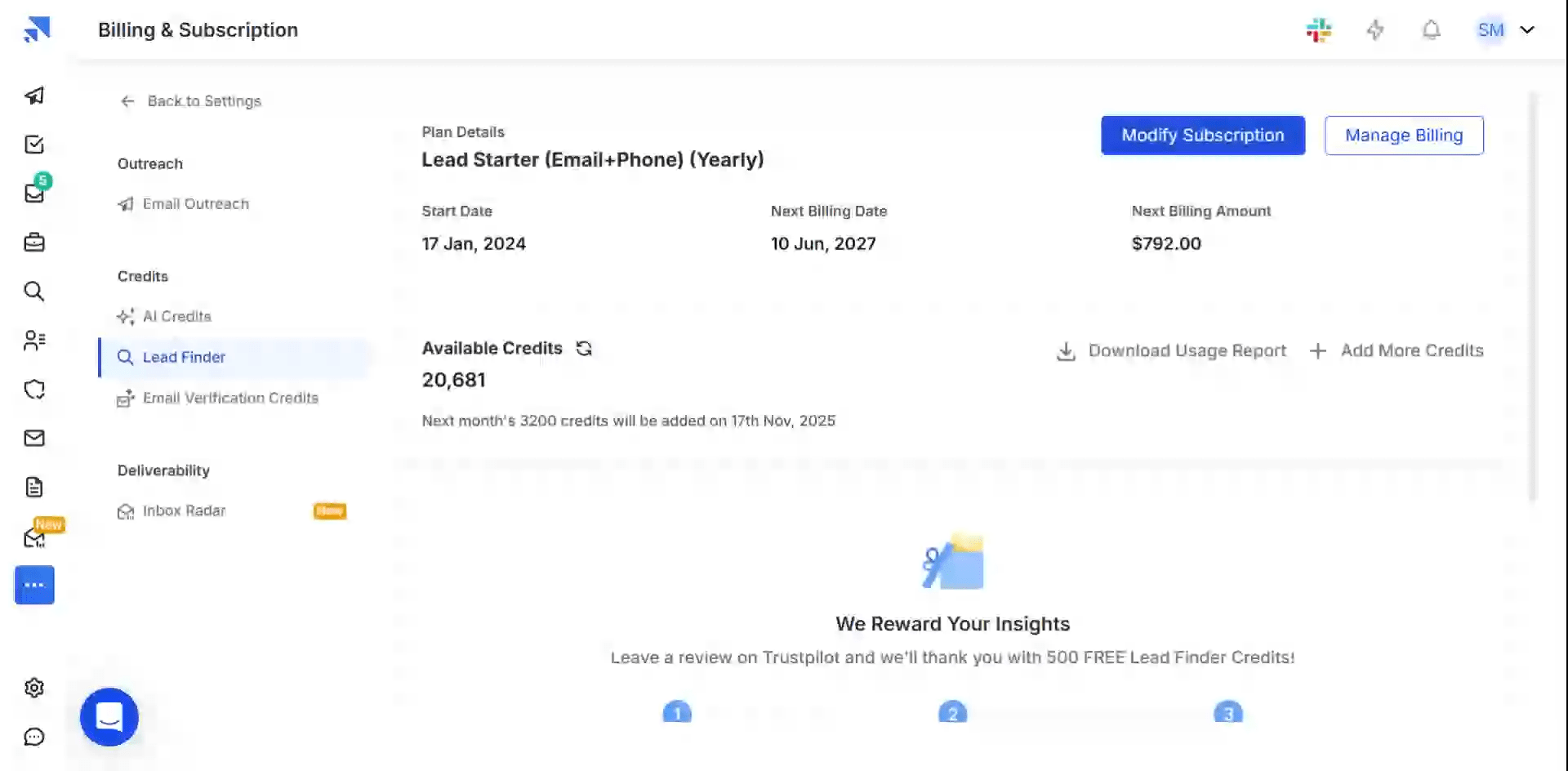This screenshot has height=771, width=1568.
Task: Expand the SM account dropdown chevron
Action: [1527, 30]
